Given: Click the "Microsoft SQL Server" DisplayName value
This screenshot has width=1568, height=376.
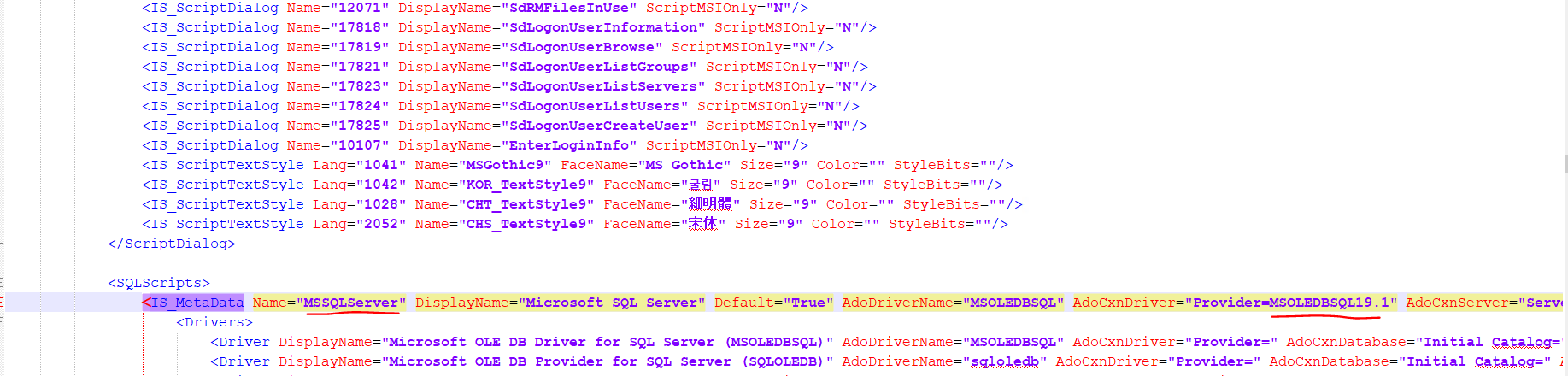Looking at the screenshot, I should pos(615,303).
